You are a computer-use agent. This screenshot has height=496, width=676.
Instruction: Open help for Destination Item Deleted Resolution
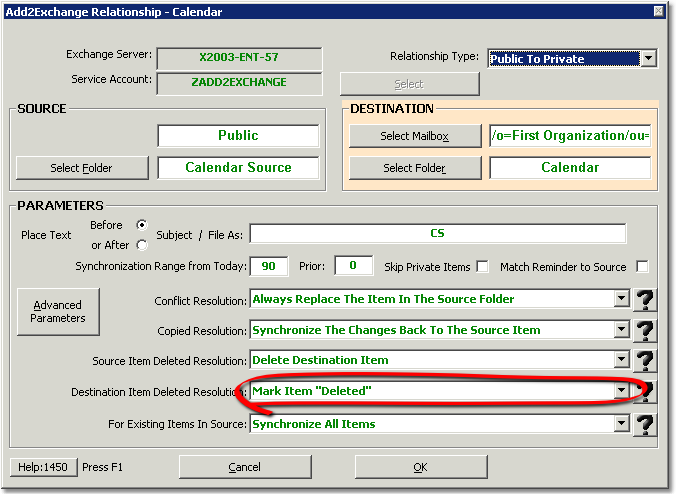pos(646,392)
